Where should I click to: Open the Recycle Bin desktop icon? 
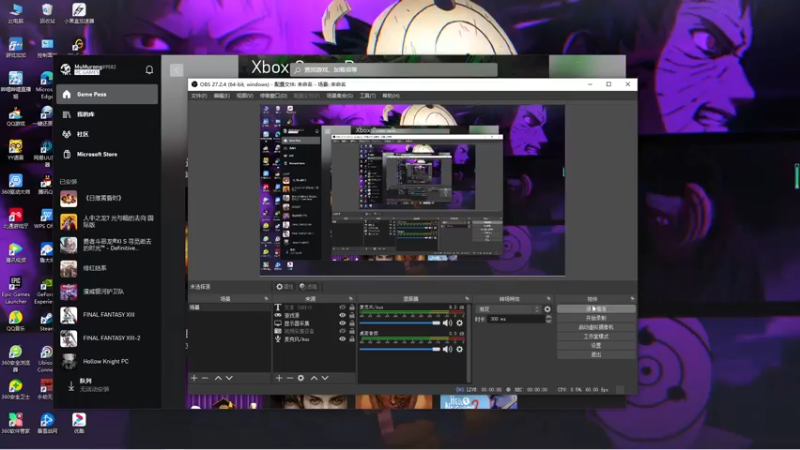47,13
